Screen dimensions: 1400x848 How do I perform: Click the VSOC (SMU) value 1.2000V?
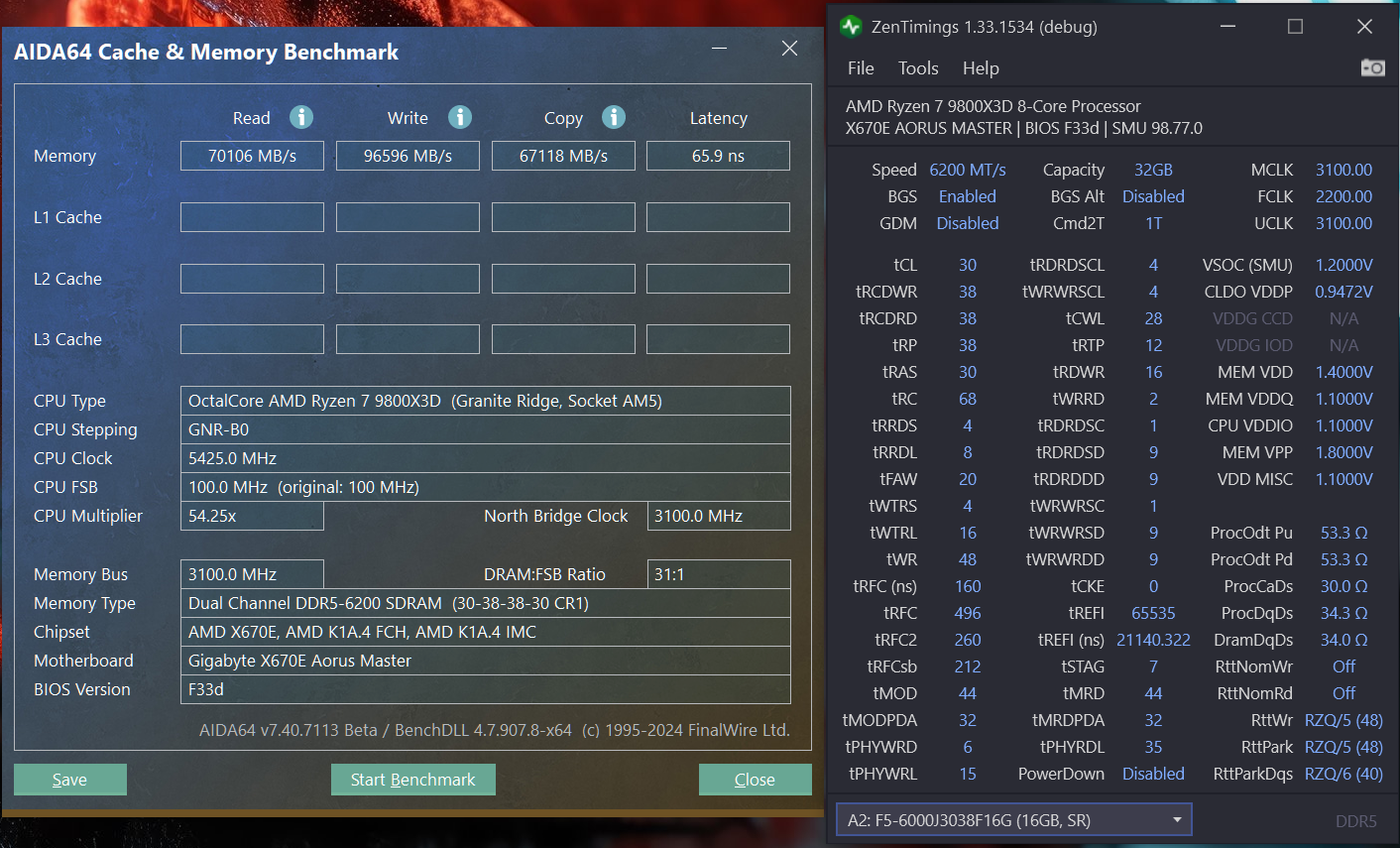(x=1343, y=265)
